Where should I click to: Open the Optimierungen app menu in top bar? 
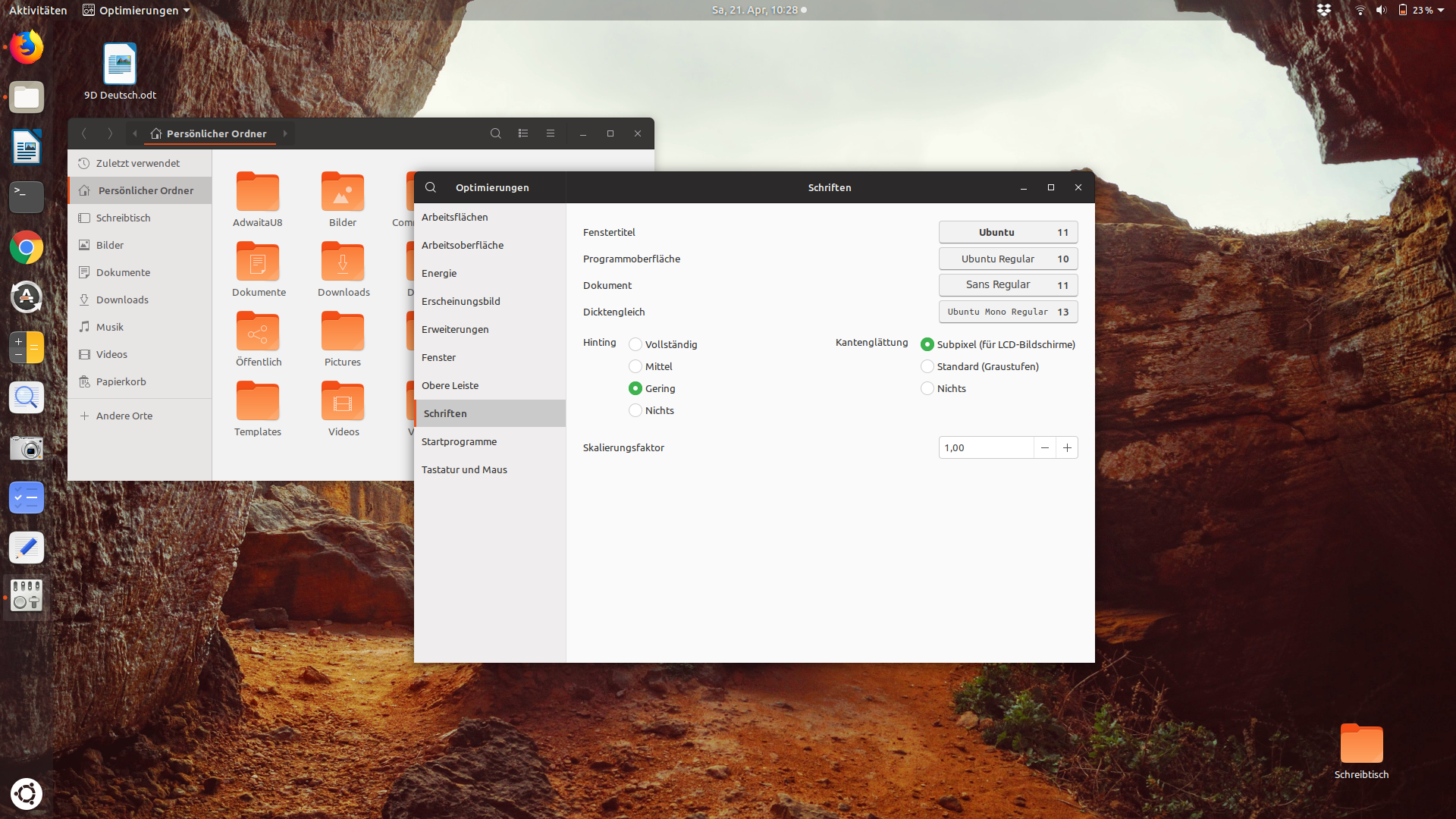tap(136, 10)
